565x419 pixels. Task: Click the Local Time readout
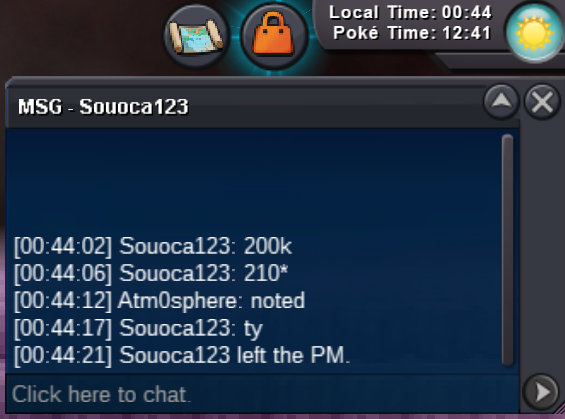click(x=410, y=13)
